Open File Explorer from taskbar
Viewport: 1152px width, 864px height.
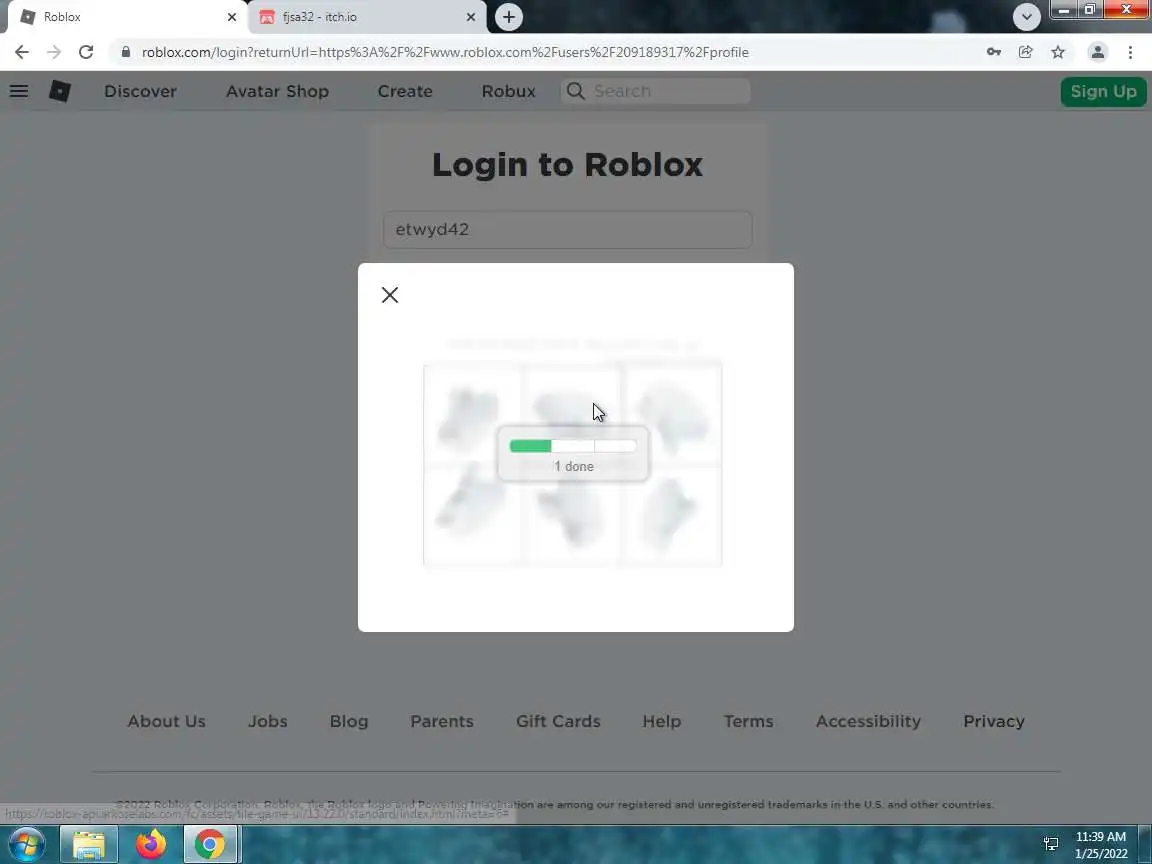coord(88,844)
